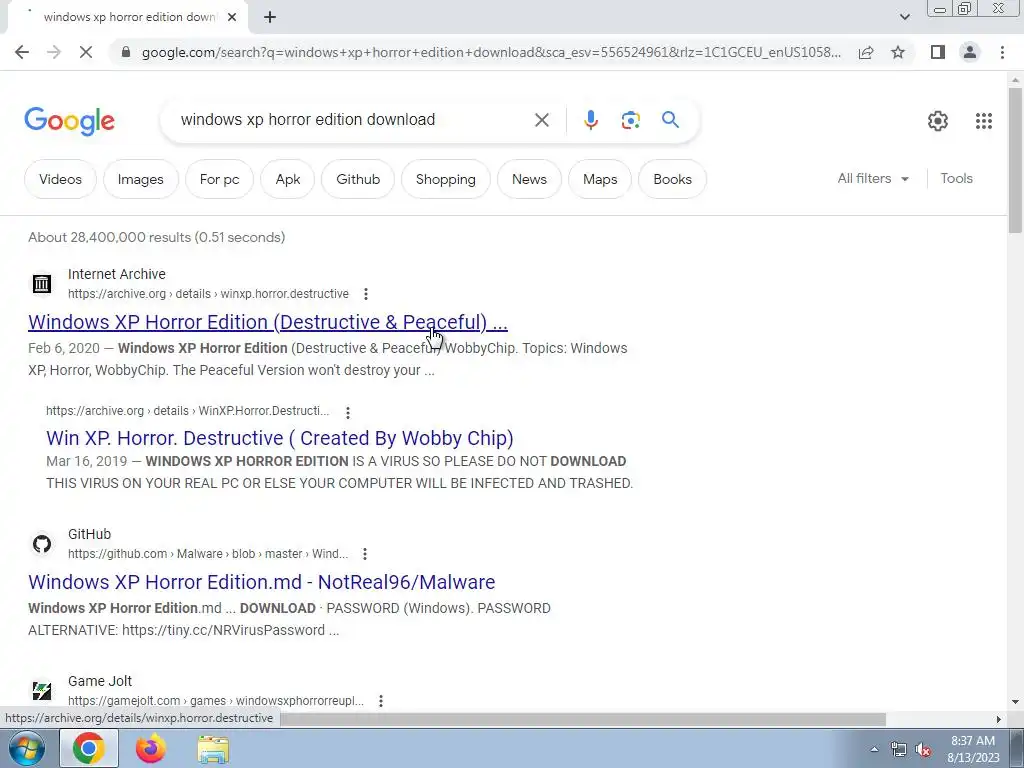Open a new tab with the plus button
The width and height of the screenshot is (1024, 768).
(x=270, y=18)
